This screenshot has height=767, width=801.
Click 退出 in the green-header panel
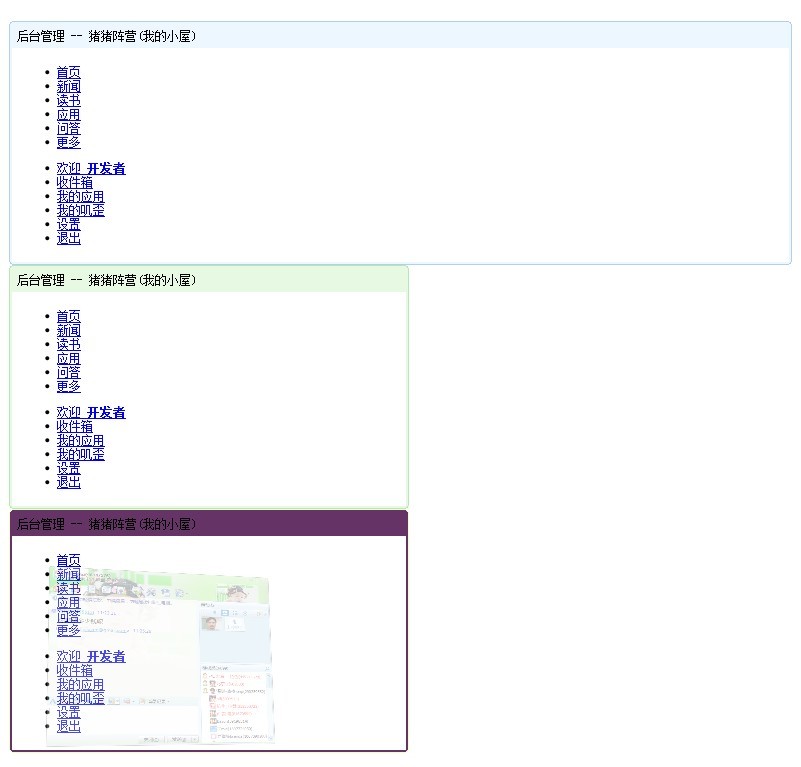tap(68, 483)
